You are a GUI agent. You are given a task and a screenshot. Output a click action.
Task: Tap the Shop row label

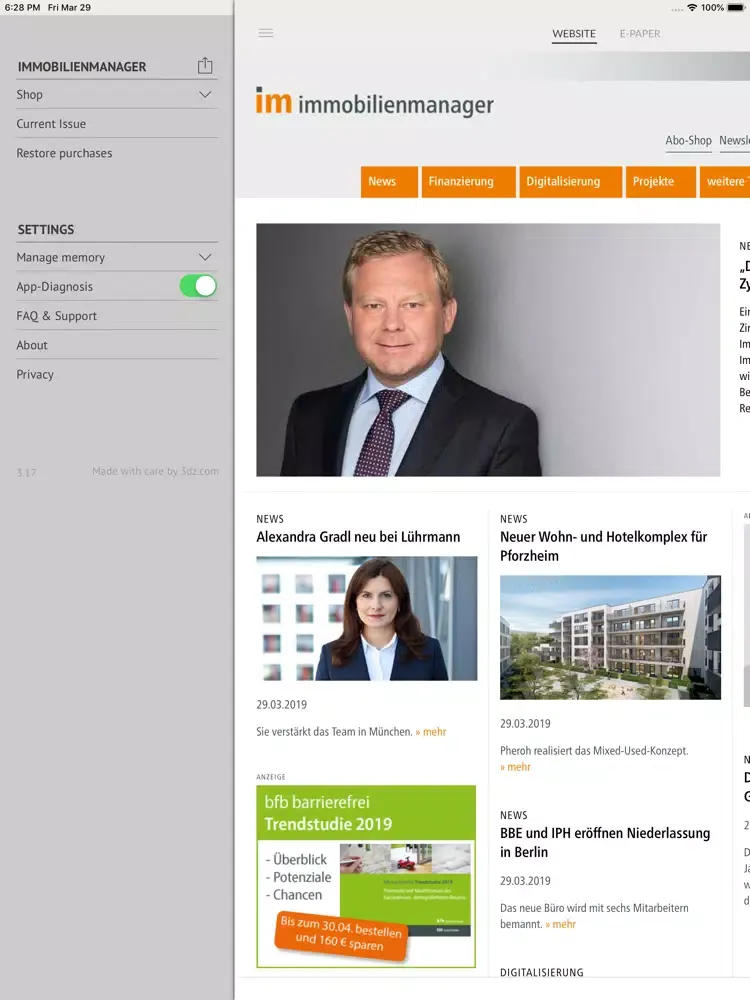coord(29,94)
